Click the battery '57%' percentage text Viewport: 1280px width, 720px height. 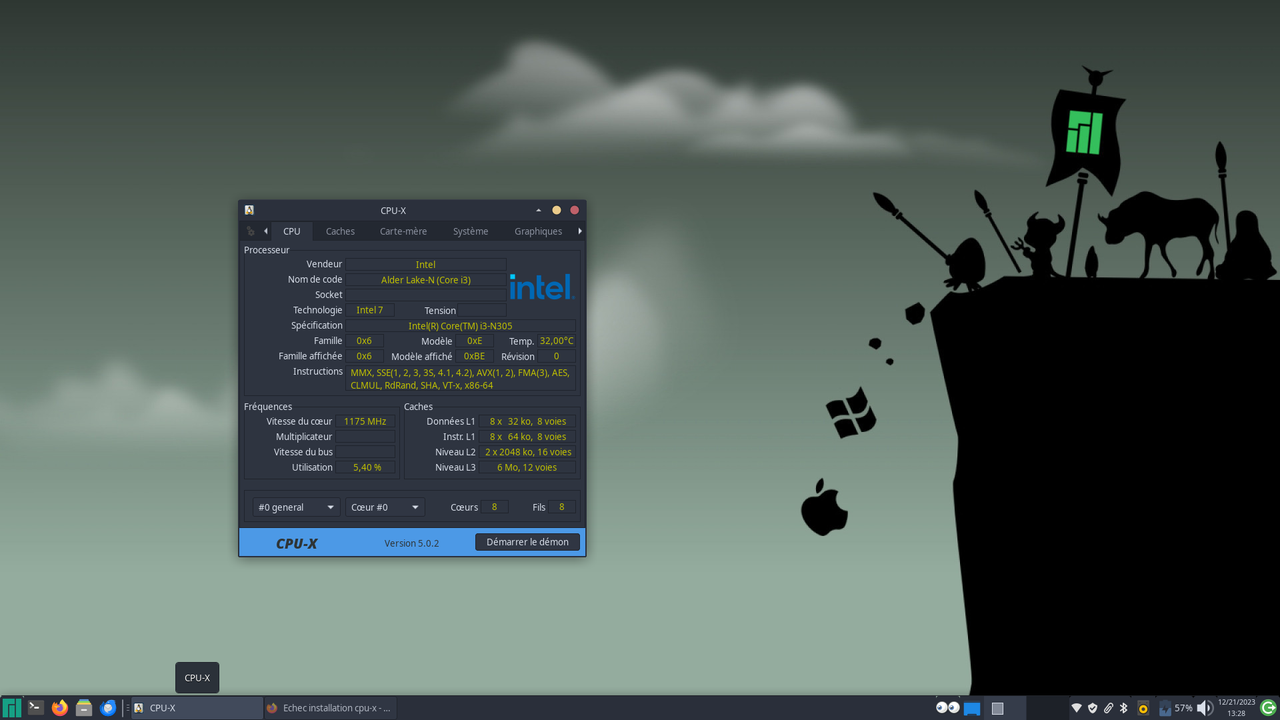1183,708
